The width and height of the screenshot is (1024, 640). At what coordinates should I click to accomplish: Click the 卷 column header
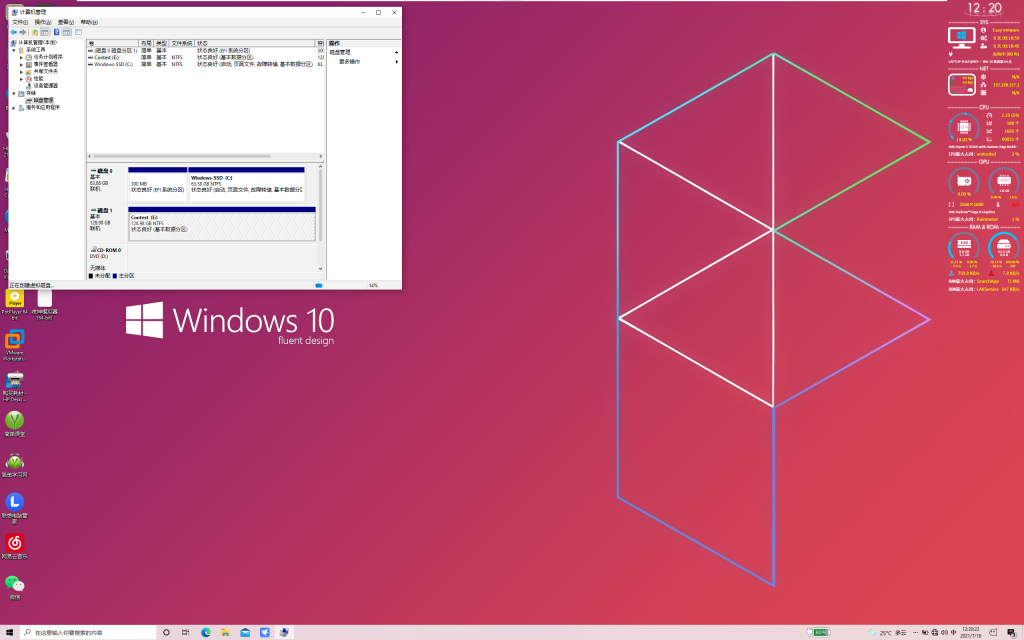[113, 43]
